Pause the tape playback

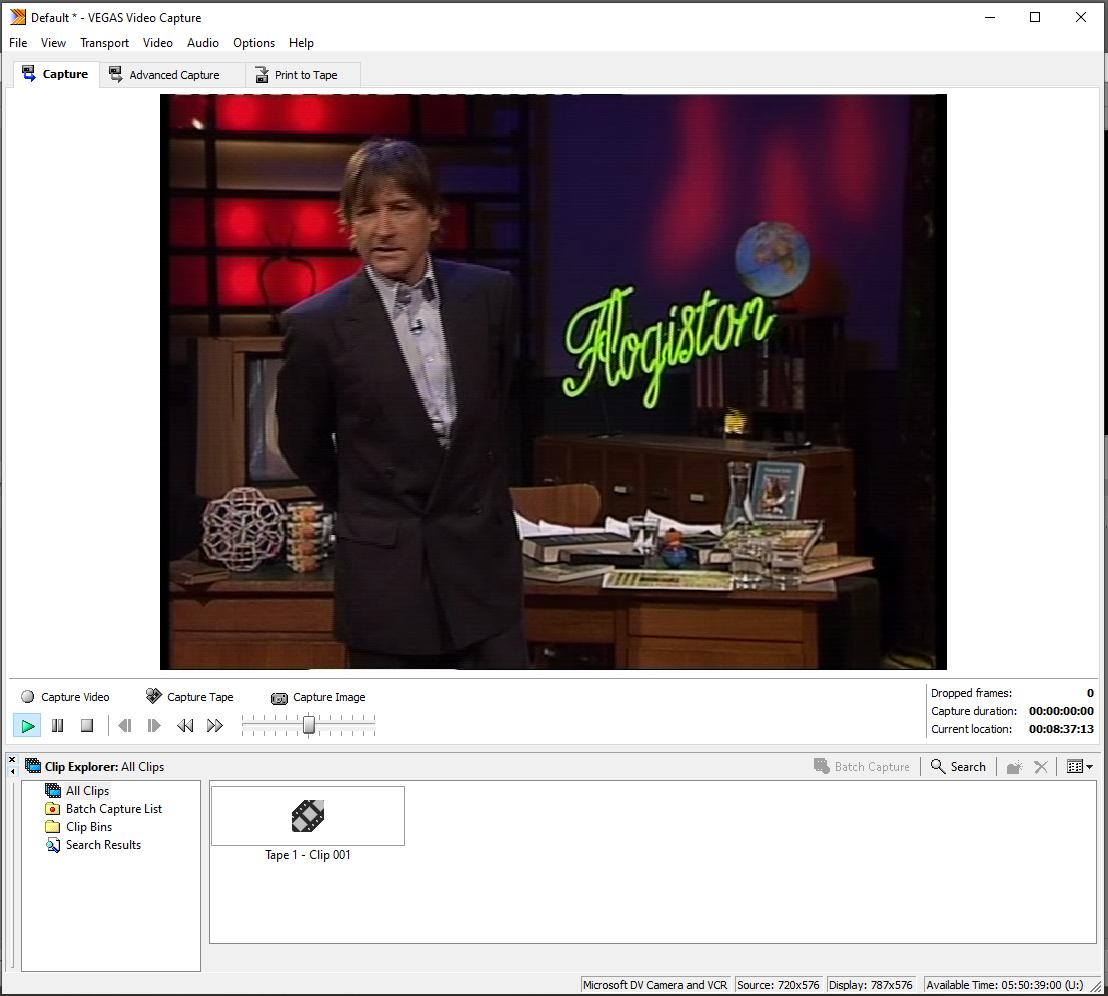[x=57, y=726]
